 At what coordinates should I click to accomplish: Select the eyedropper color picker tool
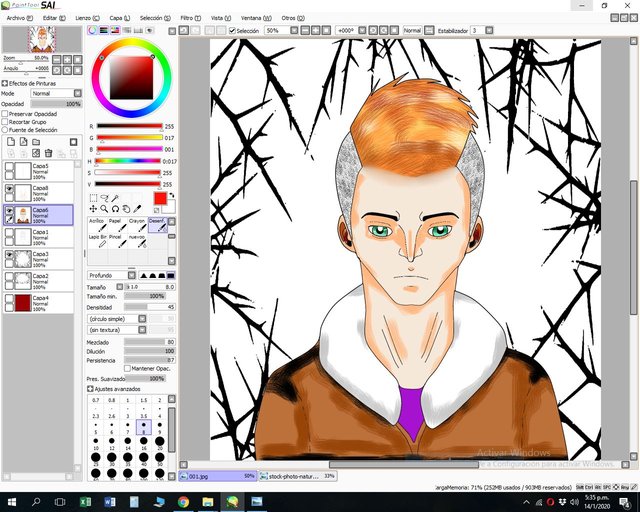(138, 209)
